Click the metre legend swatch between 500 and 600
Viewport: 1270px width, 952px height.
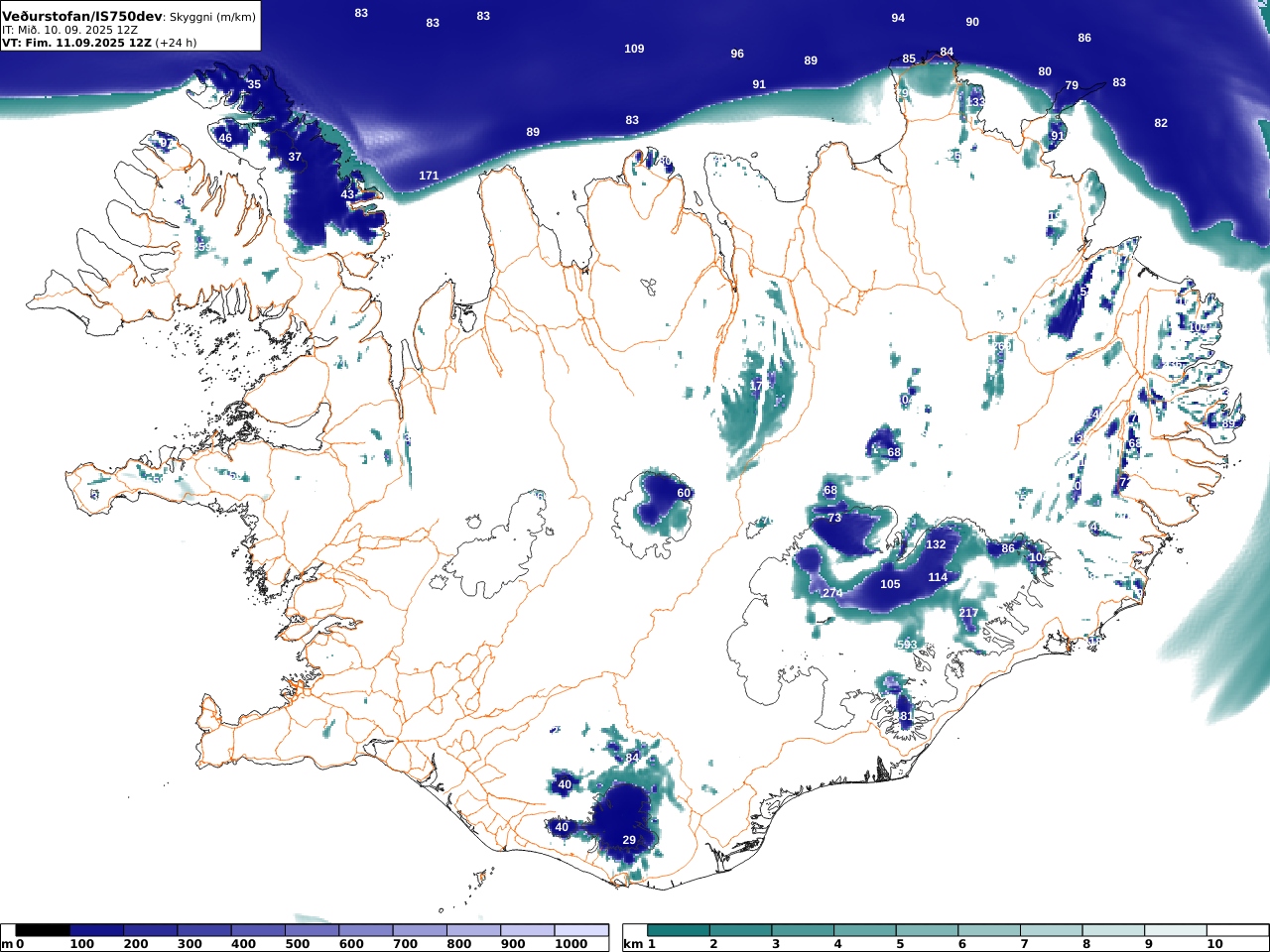tap(312, 930)
